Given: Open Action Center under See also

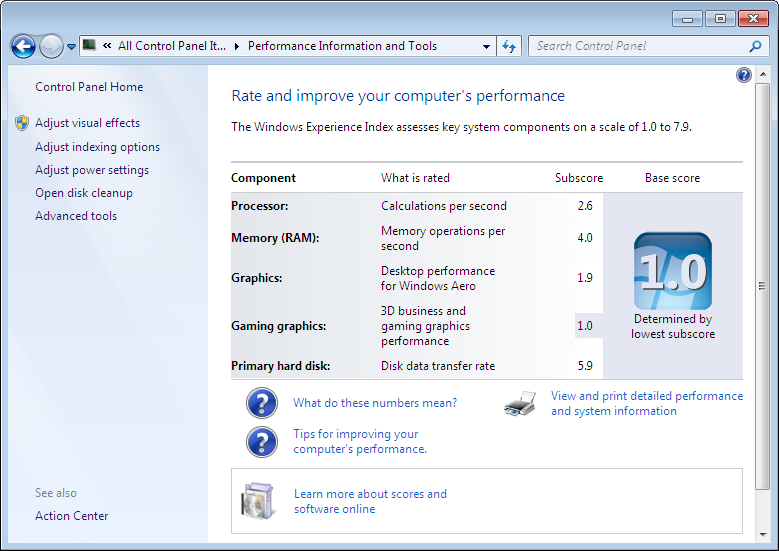Looking at the screenshot, I should pyautogui.click(x=72, y=516).
